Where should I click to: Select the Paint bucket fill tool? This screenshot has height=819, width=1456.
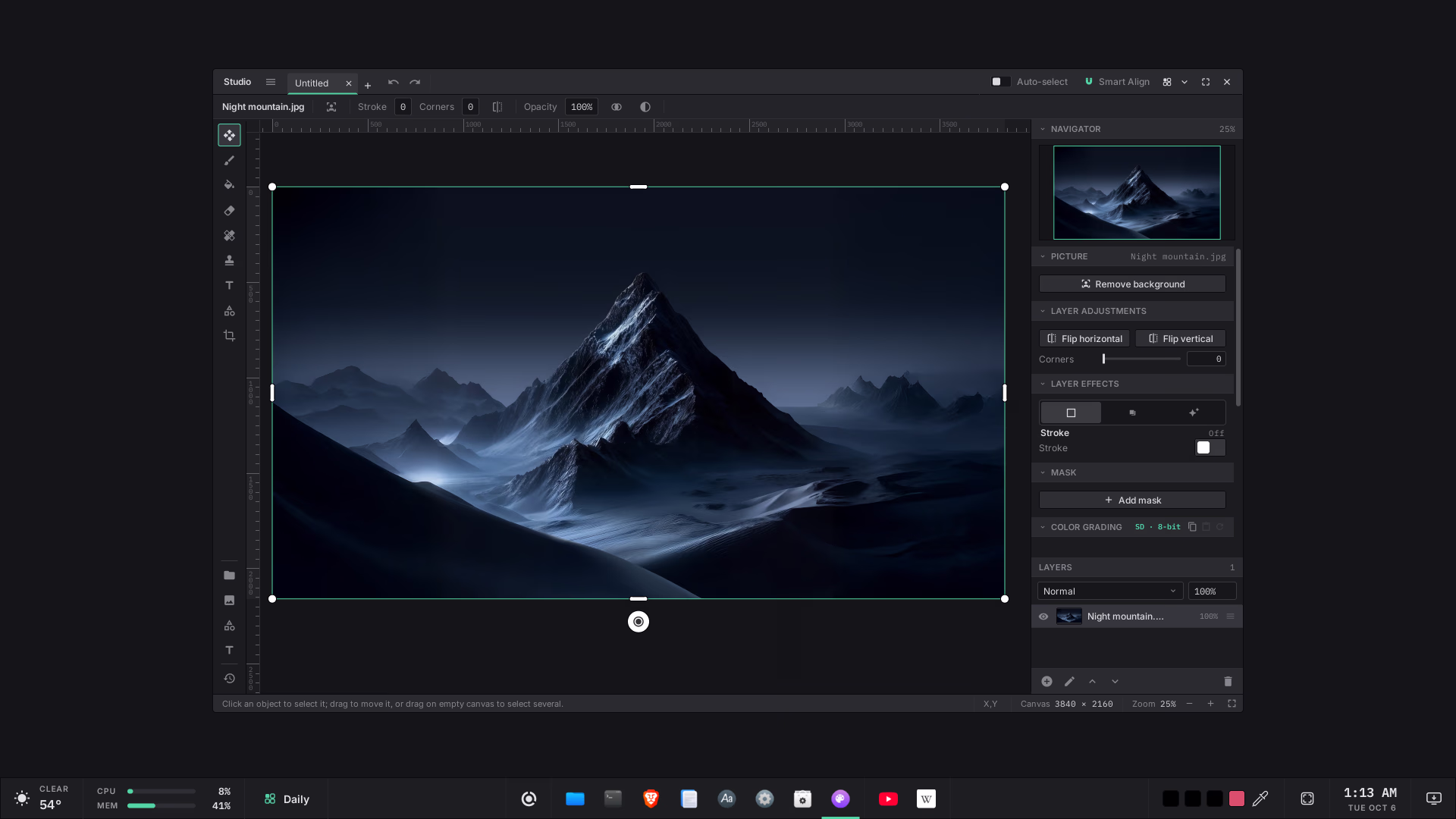tap(229, 185)
